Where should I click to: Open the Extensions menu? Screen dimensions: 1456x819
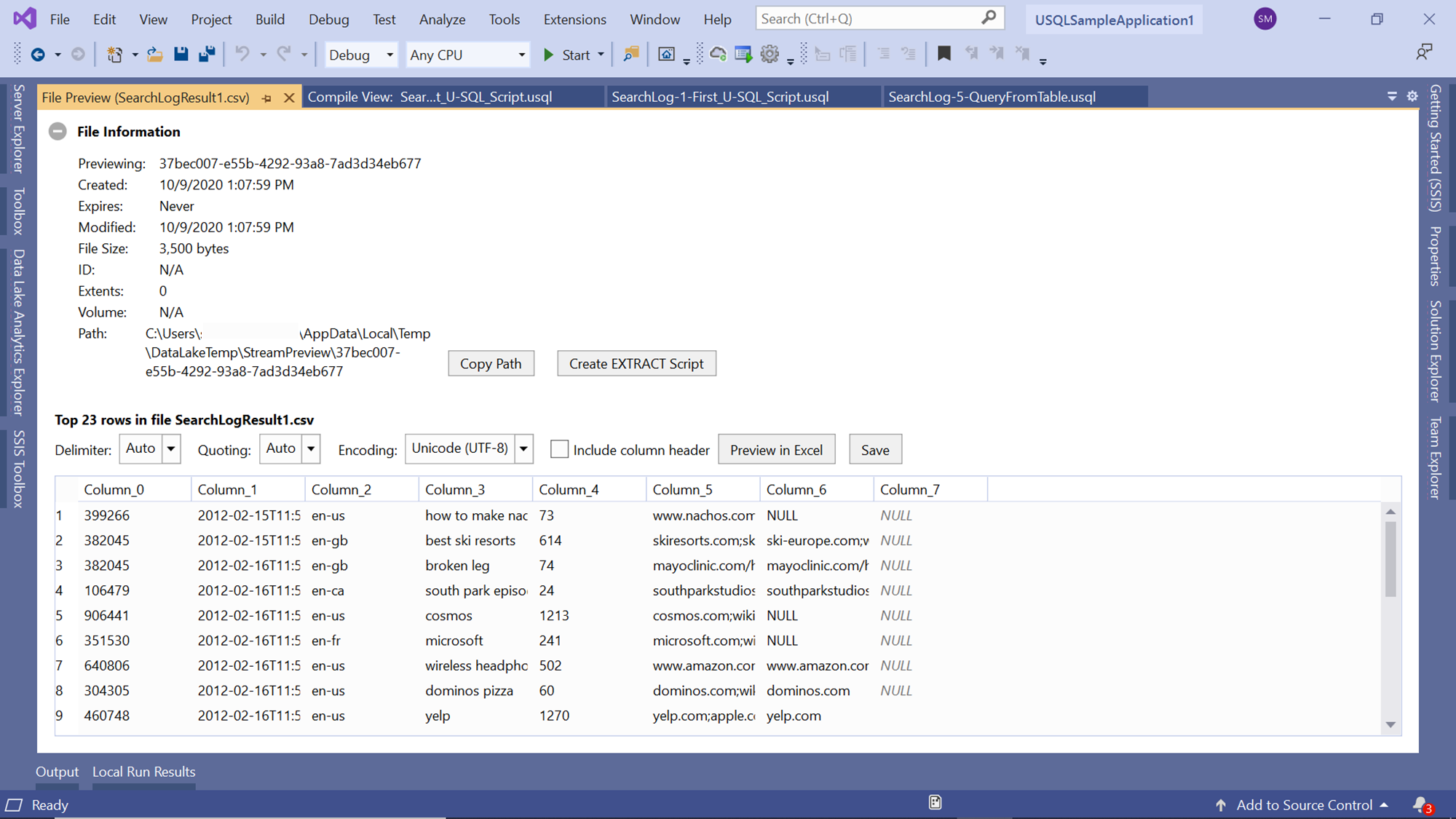(x=574, y=20)
